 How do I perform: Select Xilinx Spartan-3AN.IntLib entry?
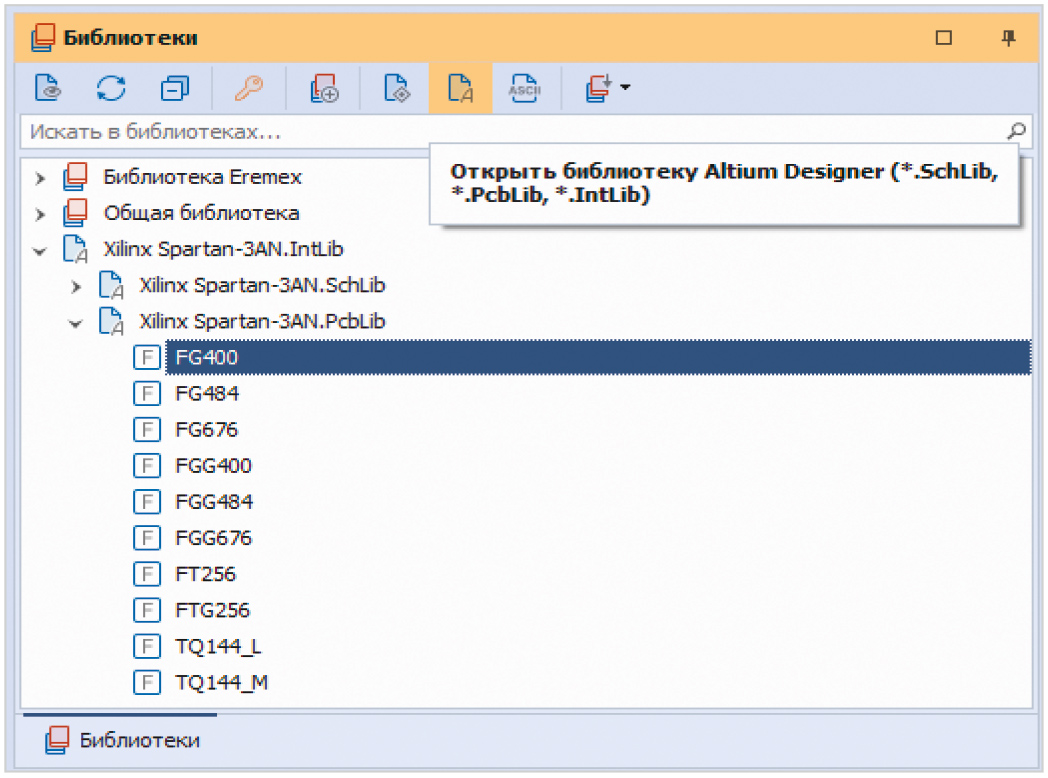[223, 249]
